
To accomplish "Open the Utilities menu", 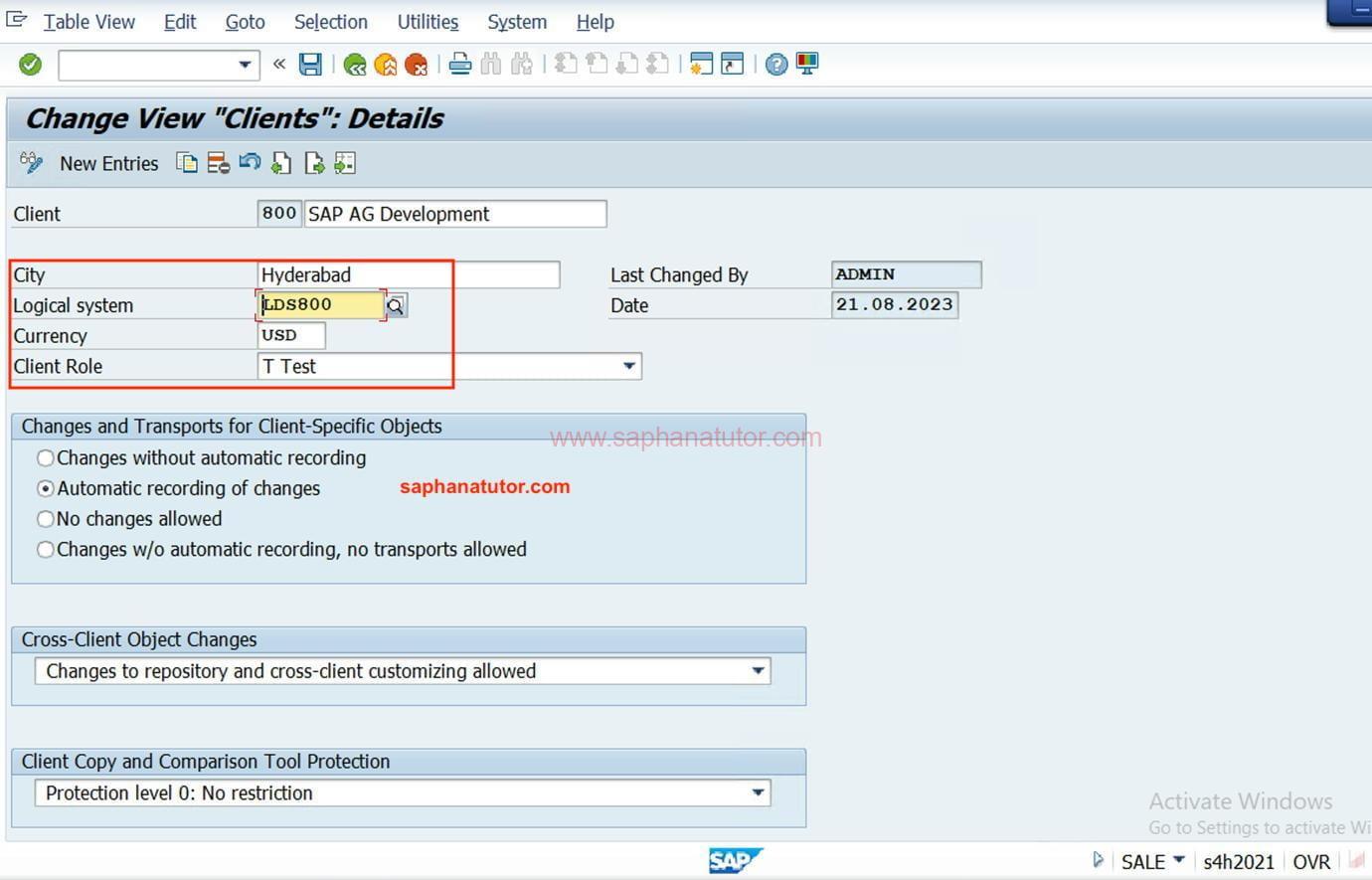I will (428, 22).
